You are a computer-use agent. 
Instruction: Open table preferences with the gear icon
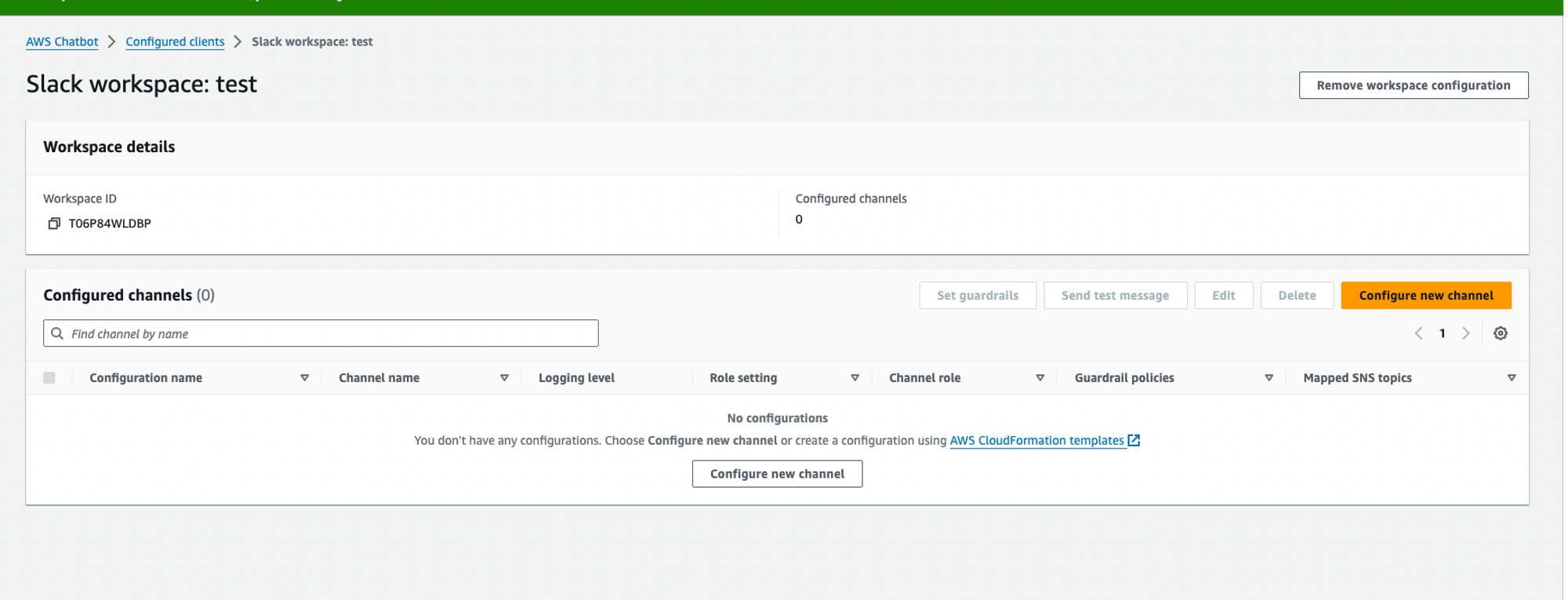tap(1501, 333)
